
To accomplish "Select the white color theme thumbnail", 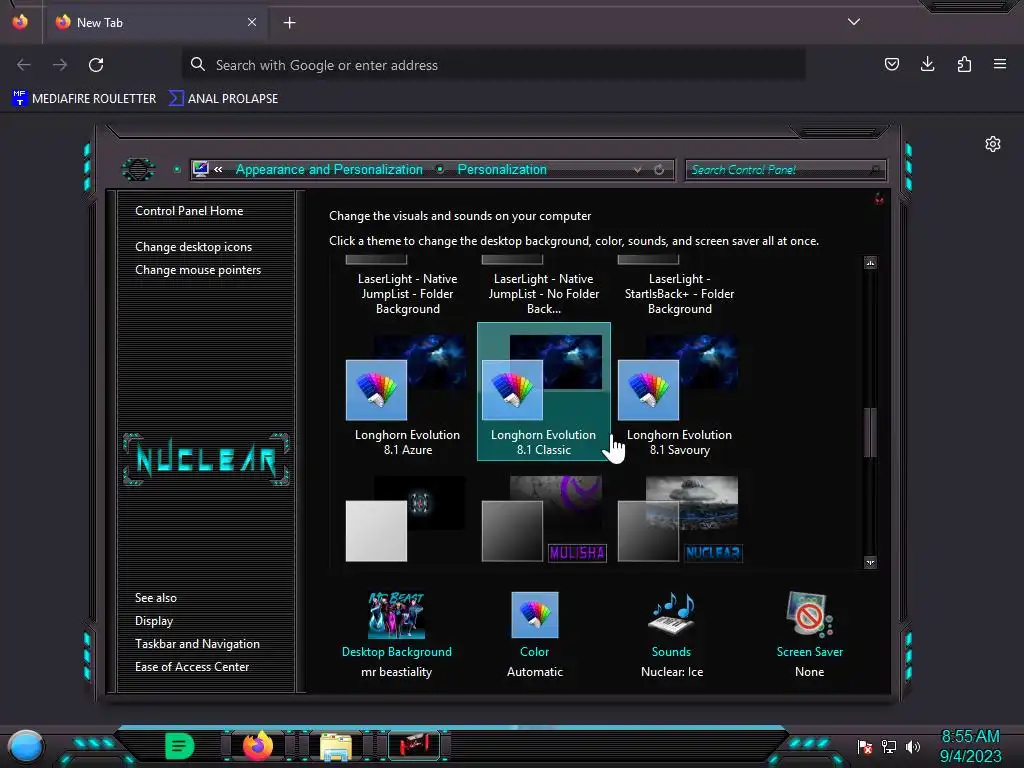I will pos(406,519).
